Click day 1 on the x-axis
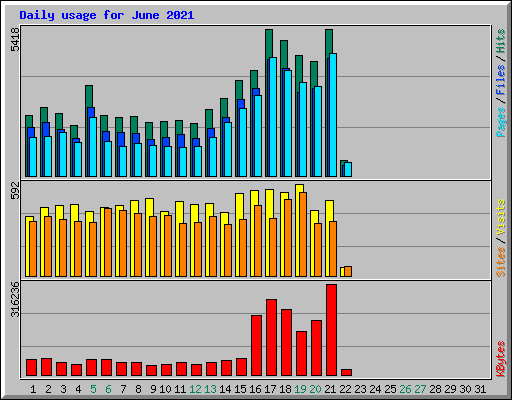The height and width of the screenshot is (400, 512). point(33,389)
